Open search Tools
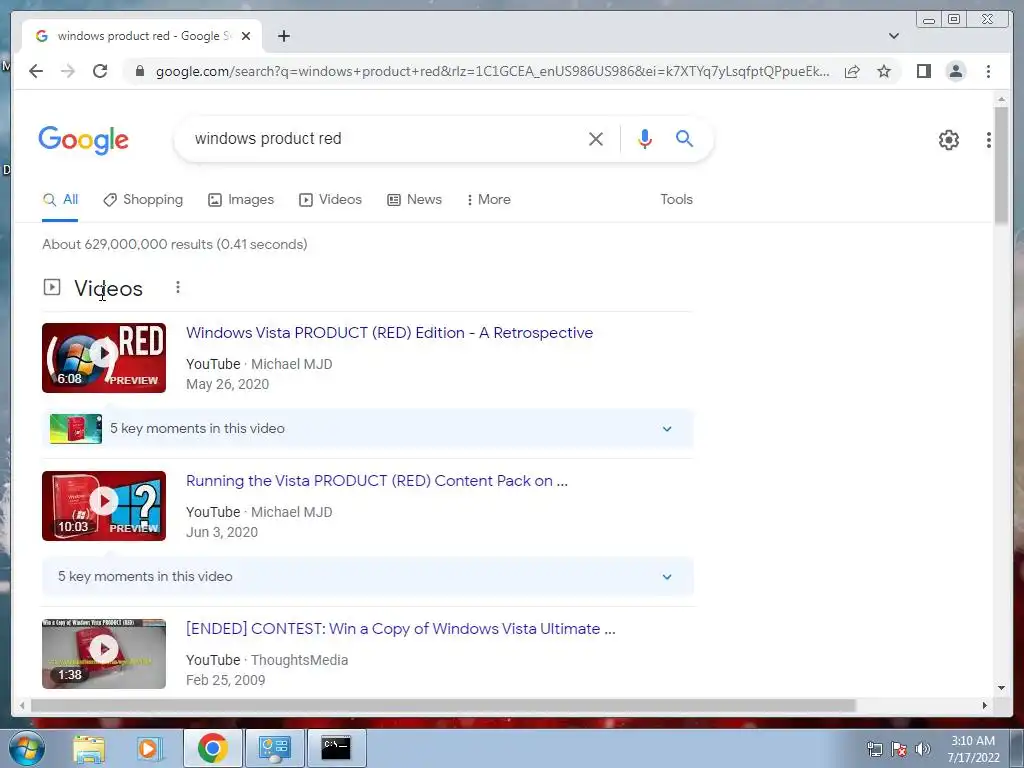The image size is (1024, 768). [x=676, y=200]
